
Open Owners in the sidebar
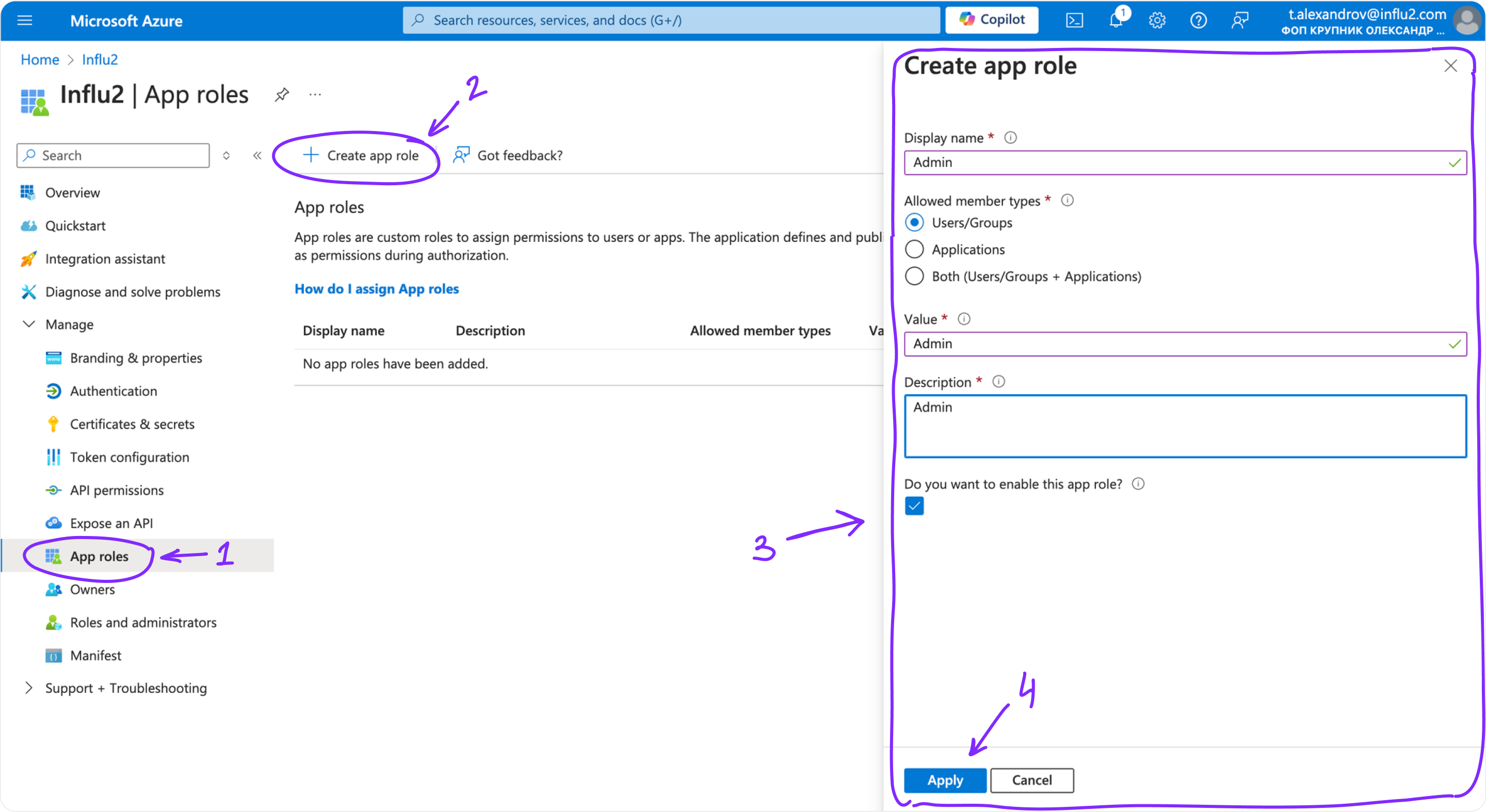click(x=92, y=589)
